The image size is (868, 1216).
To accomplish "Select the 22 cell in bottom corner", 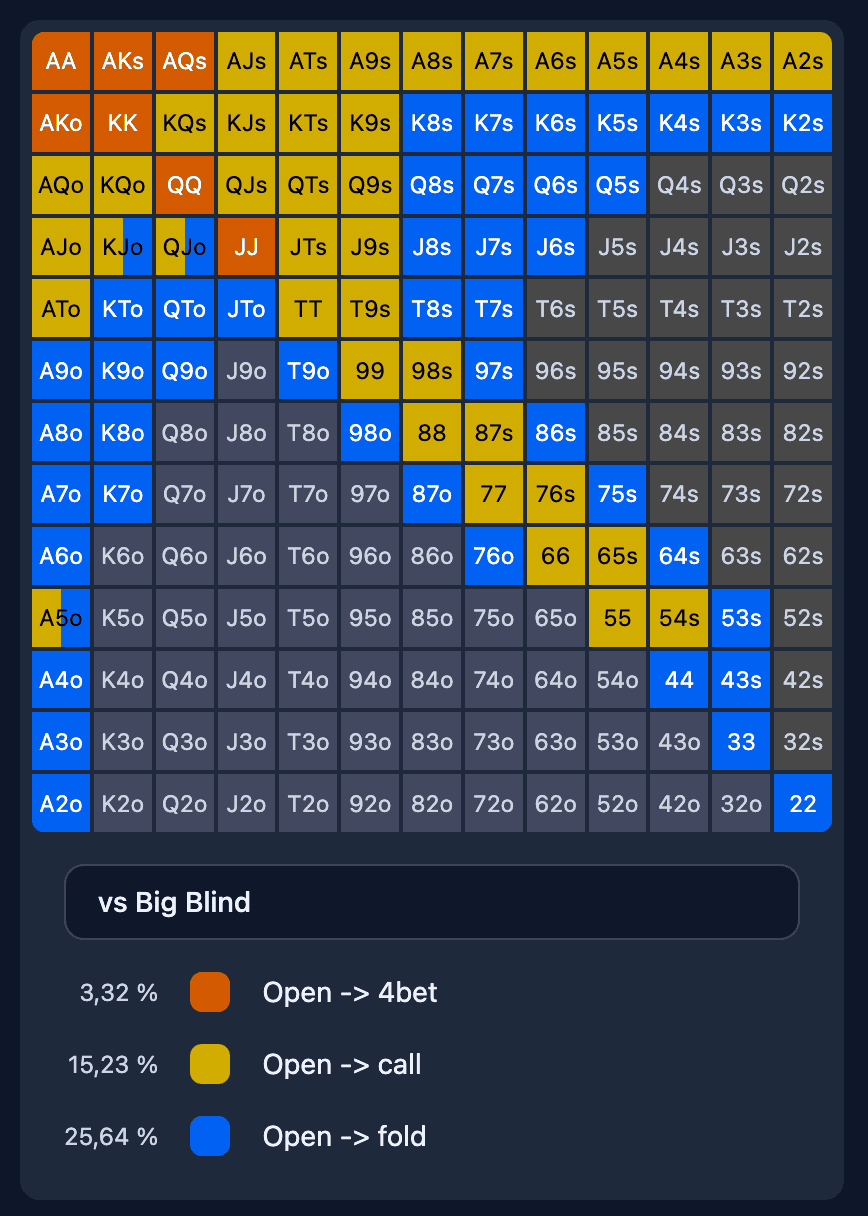I will click(x=803, y=803).
